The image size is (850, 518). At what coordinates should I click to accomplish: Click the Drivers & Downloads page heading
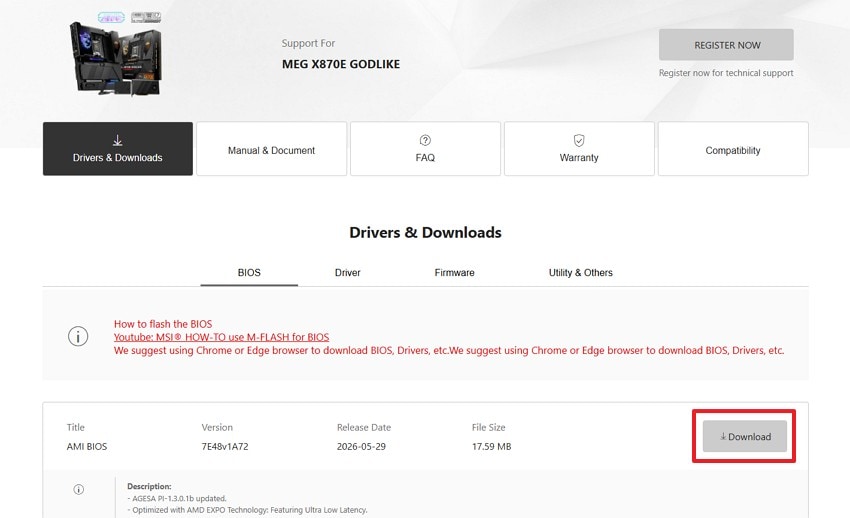[426, 232]
